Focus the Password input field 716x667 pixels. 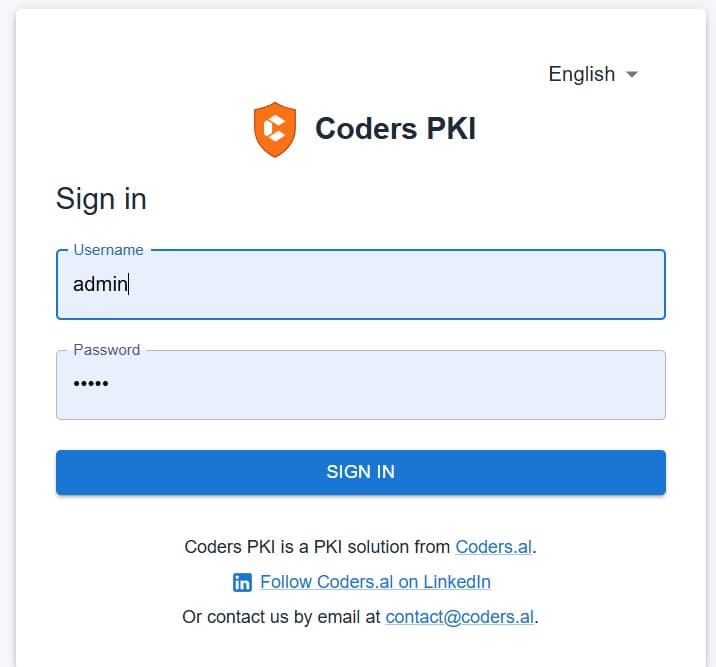(x=360, y=385)
